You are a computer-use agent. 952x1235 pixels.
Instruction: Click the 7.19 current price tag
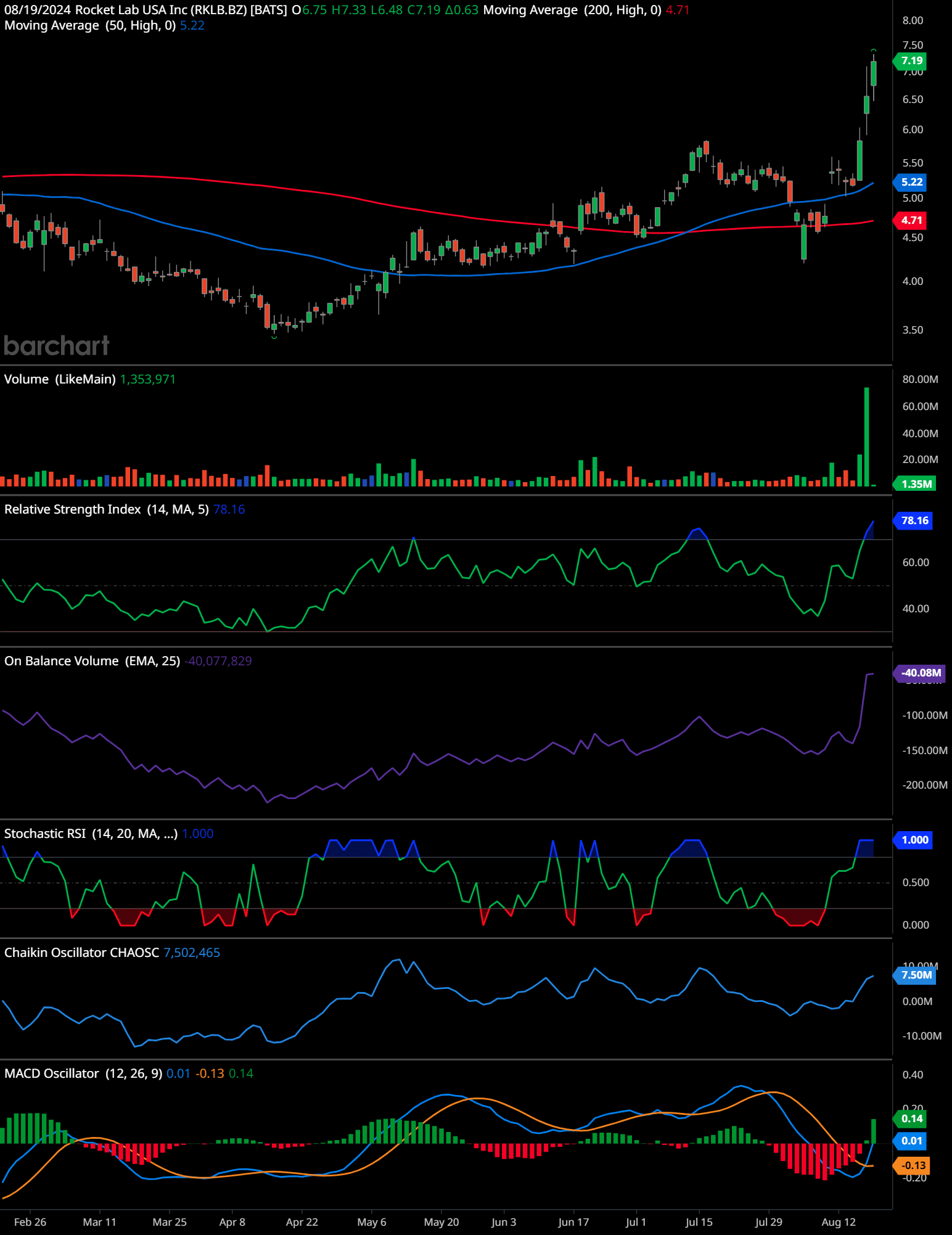tap(911, 60)
